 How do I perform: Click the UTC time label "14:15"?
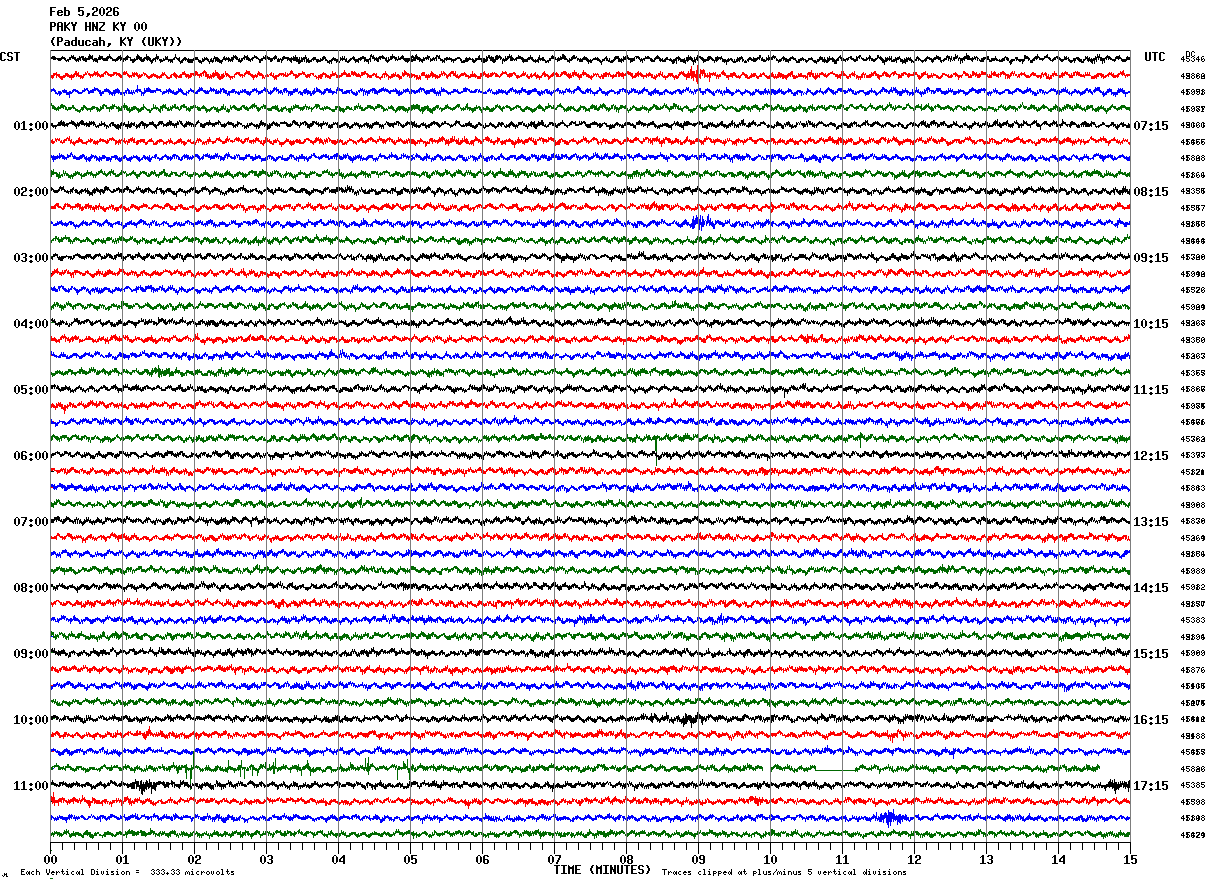[x=1151, y=588]
